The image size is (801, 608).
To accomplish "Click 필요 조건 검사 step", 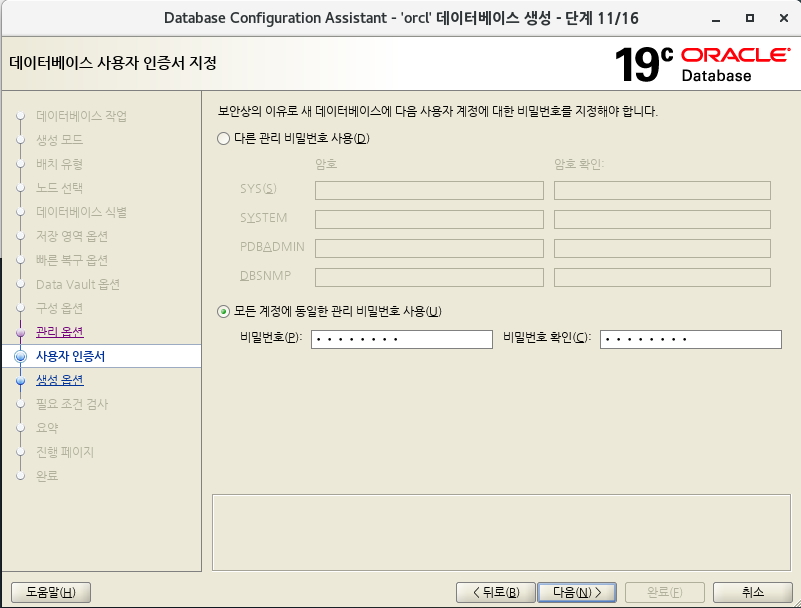I will pyautogui.click(x=72, y=404).
